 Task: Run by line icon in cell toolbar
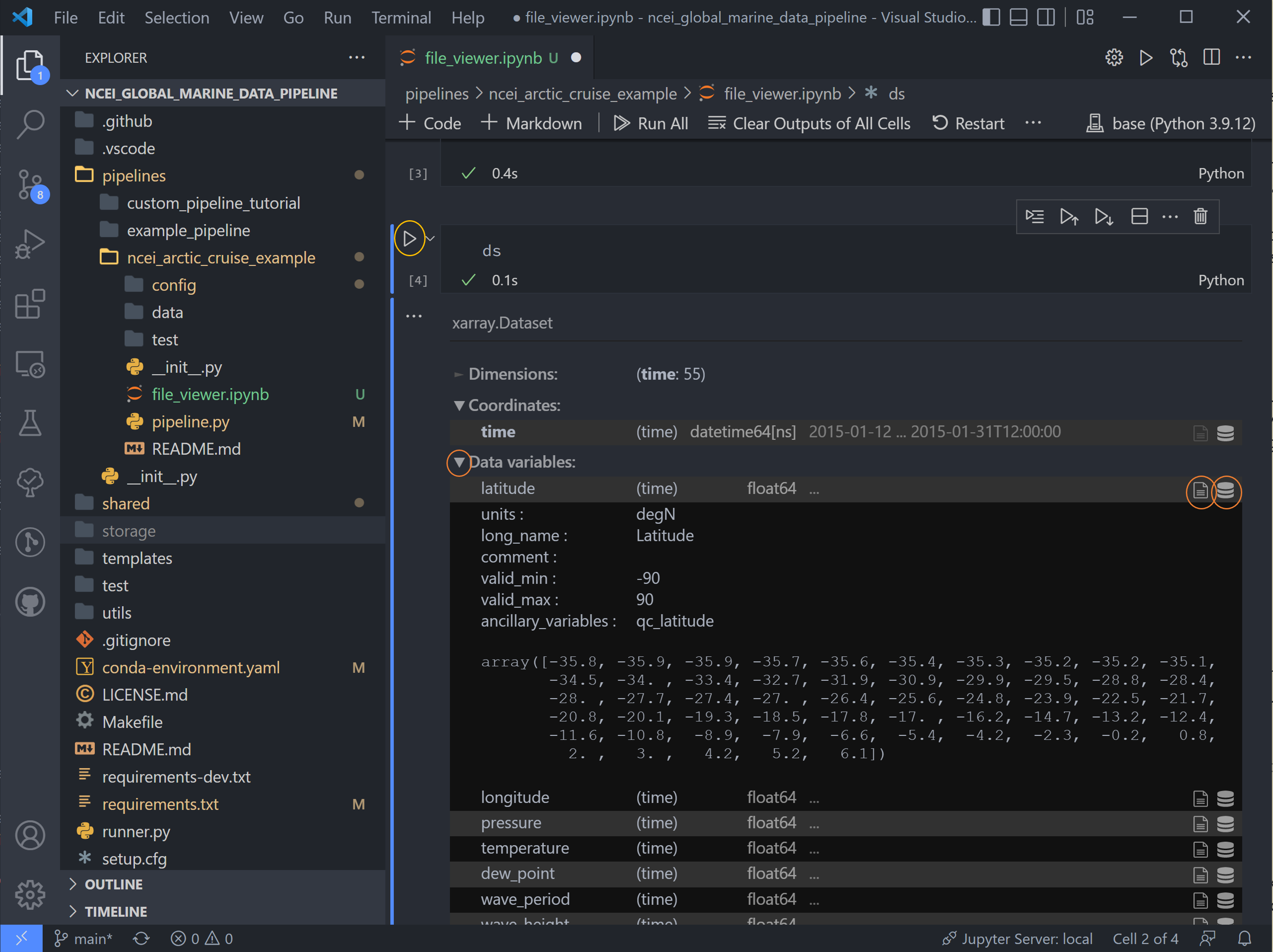[x=1035, y=216]
